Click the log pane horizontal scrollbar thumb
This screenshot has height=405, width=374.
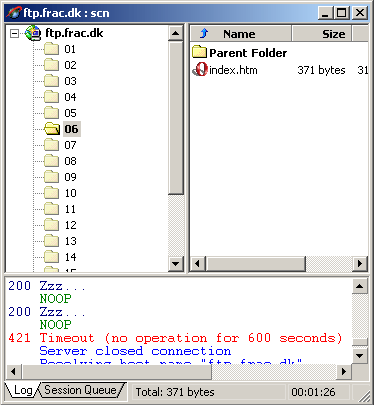[x=116, y=371]
